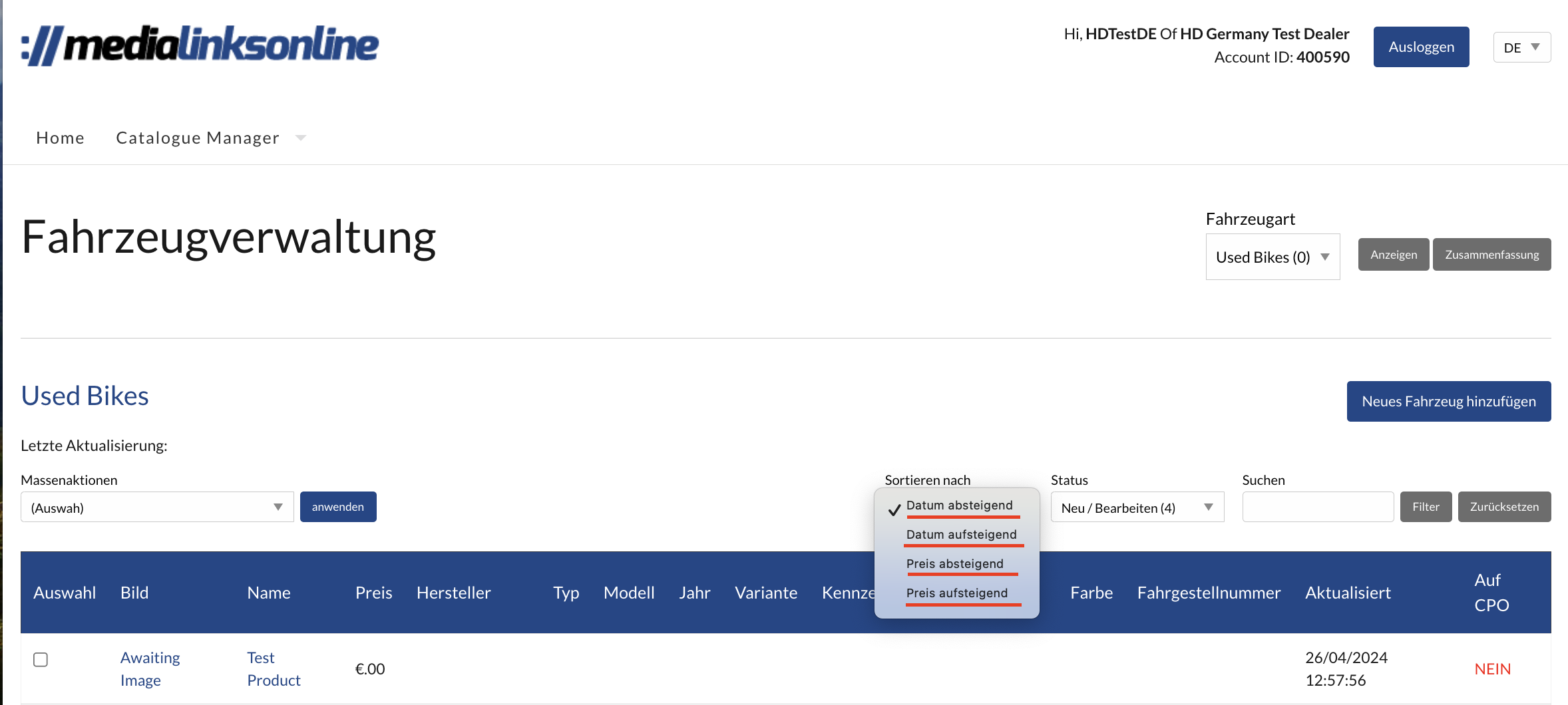The width and height of the screenshot is (1568, 705).
Task: Open the Fahrzeugart 'Used Bikes (0)' dropdown
Action: pyautogui.click(x=1272, y=256)
